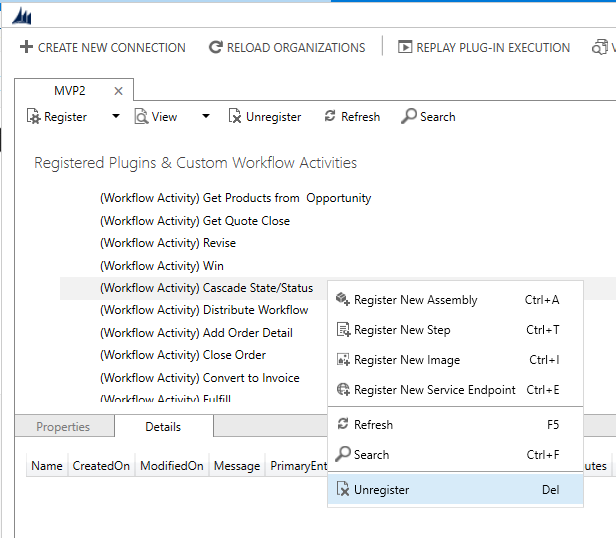Select Unregister Del in the context menu

pyautogui.click(x=455, y=489)
